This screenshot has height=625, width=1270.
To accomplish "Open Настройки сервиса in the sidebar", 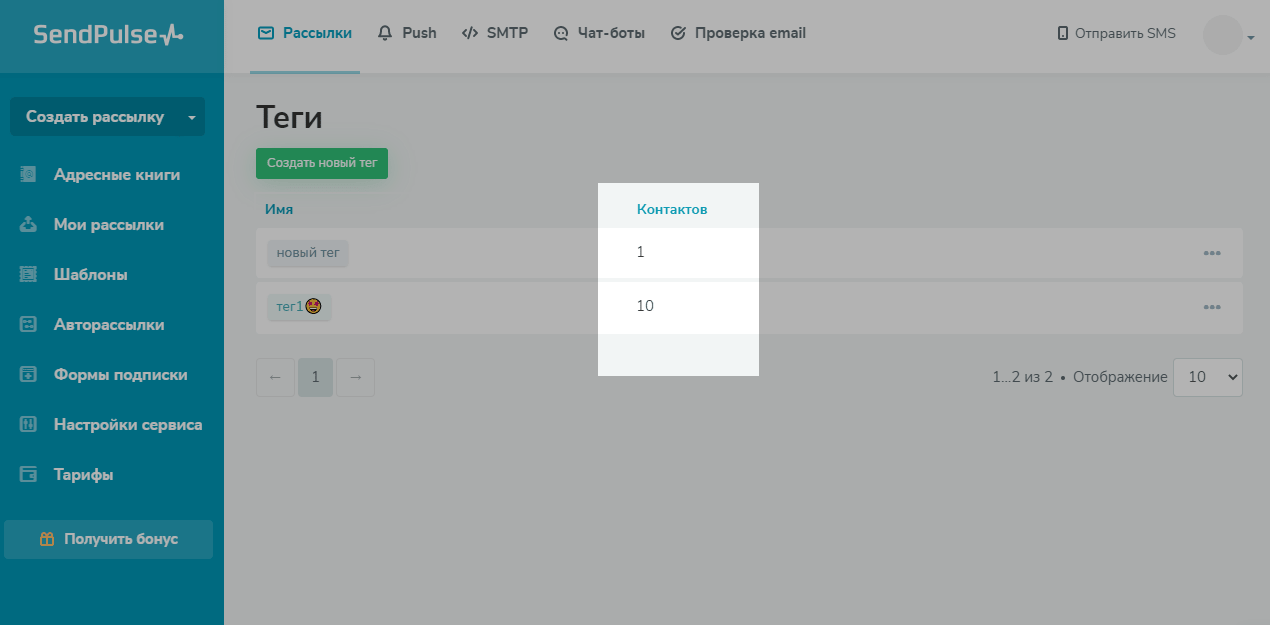I will pyautogui.click(x=127, y=425).
